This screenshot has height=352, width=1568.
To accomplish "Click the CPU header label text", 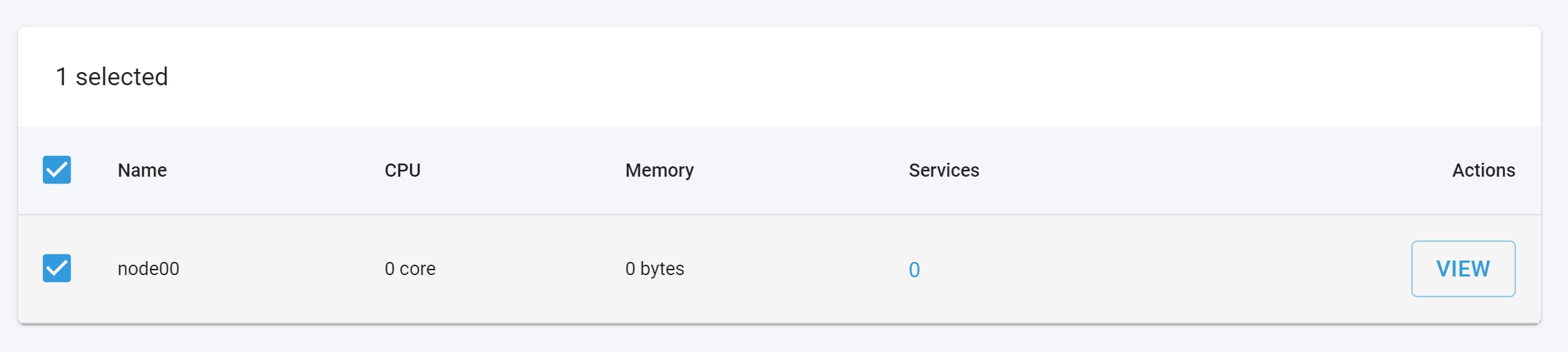I will coord(403,170).
